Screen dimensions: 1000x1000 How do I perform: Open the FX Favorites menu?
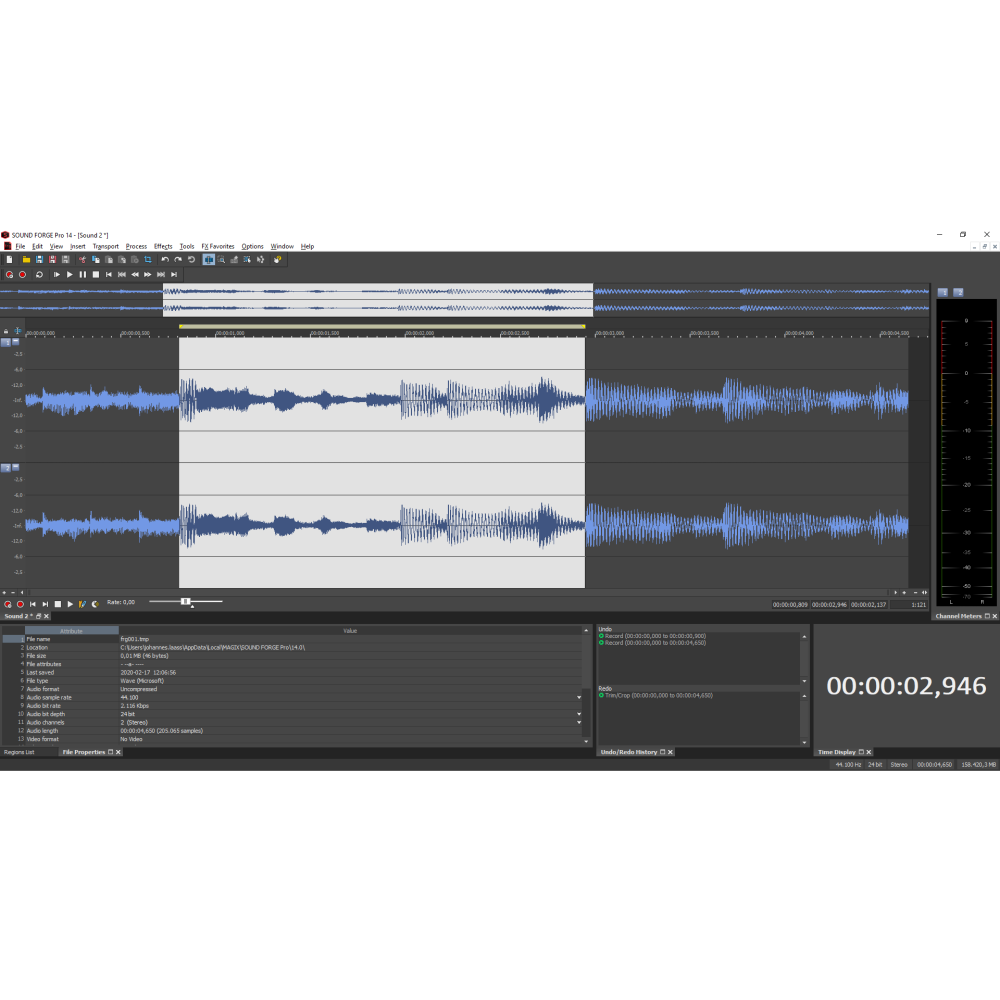pos(217,246)
